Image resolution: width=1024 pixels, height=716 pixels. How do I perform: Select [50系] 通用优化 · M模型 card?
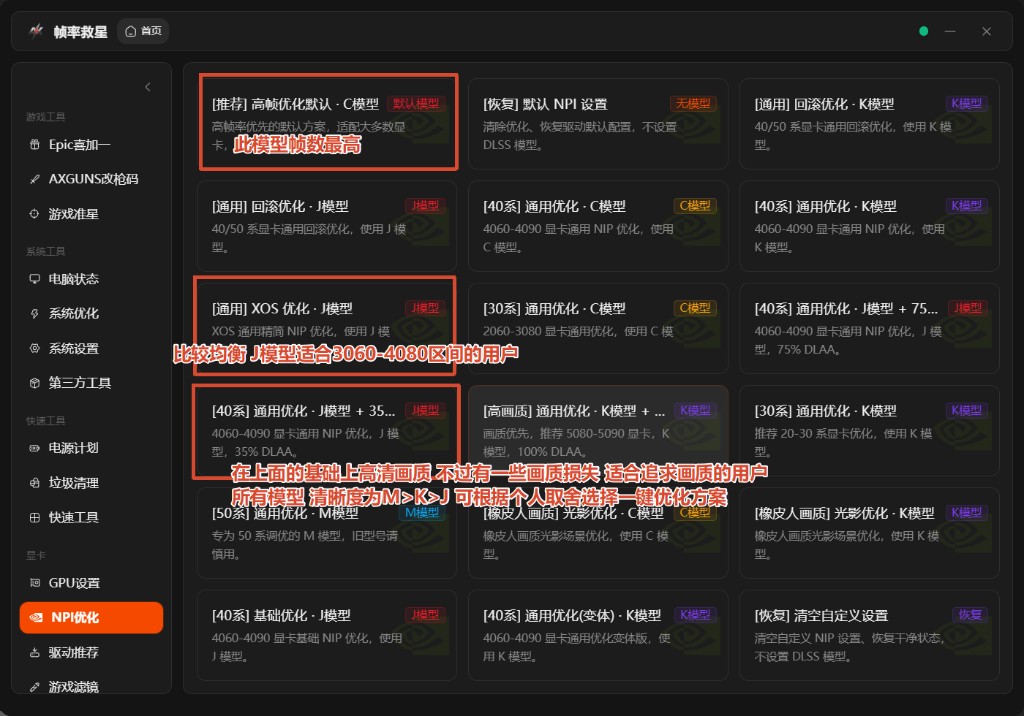[x=327, y=533]
